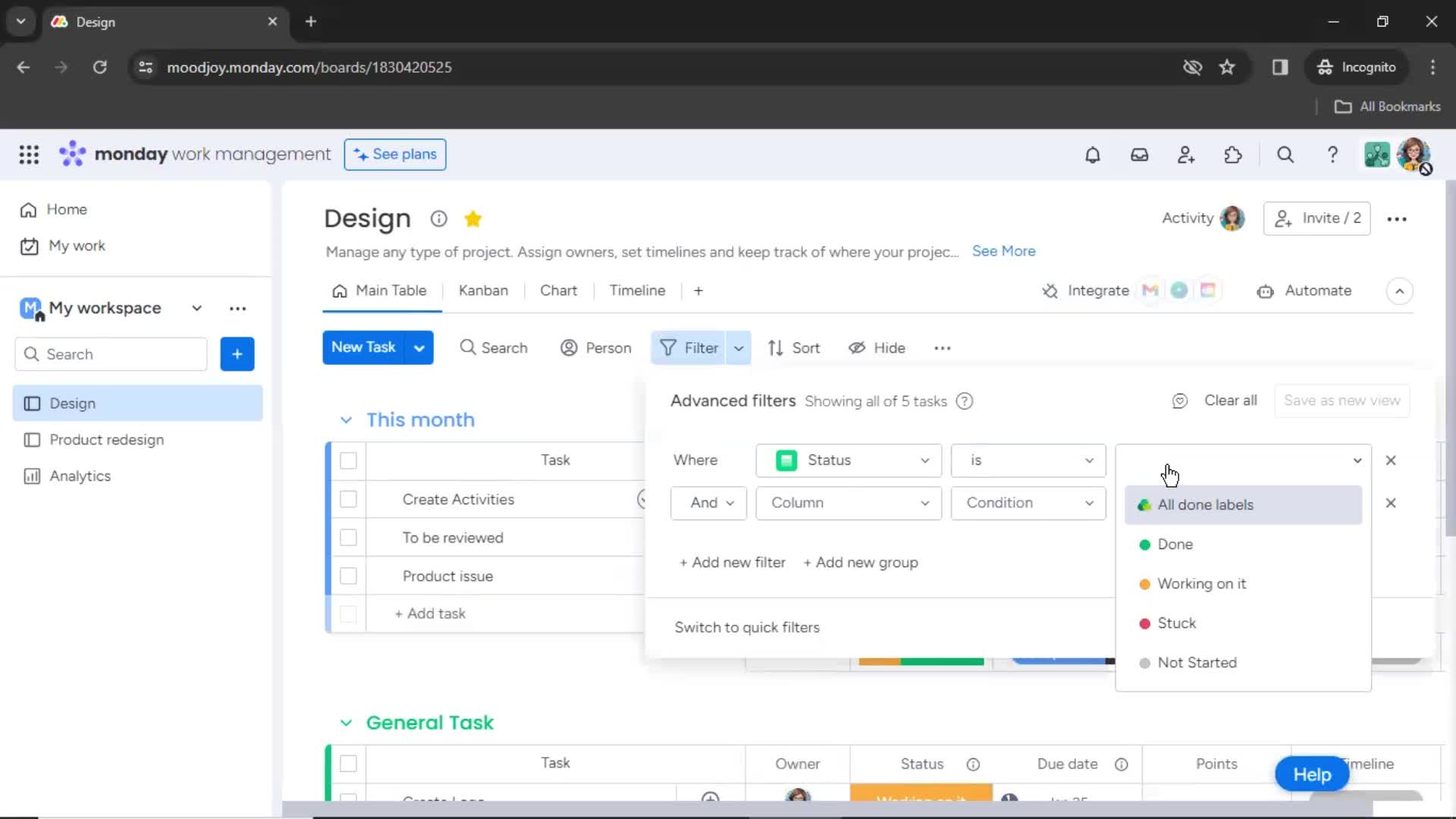Screen dimensions: 1456x819
Task: Select all tasks in This month group
Action: (348, 461)
